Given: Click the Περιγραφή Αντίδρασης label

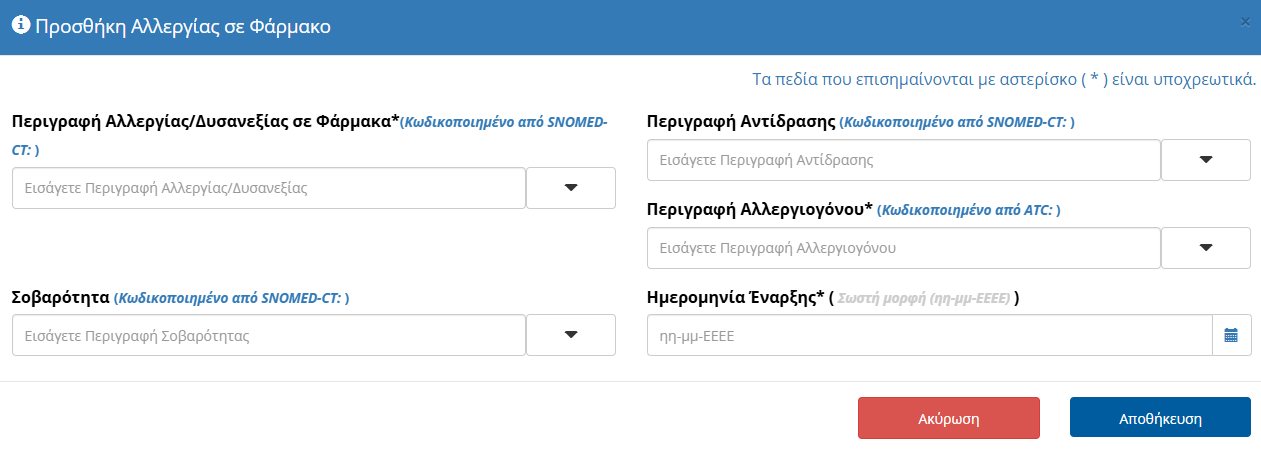Looking at the screenshot, I should (741, 122).
